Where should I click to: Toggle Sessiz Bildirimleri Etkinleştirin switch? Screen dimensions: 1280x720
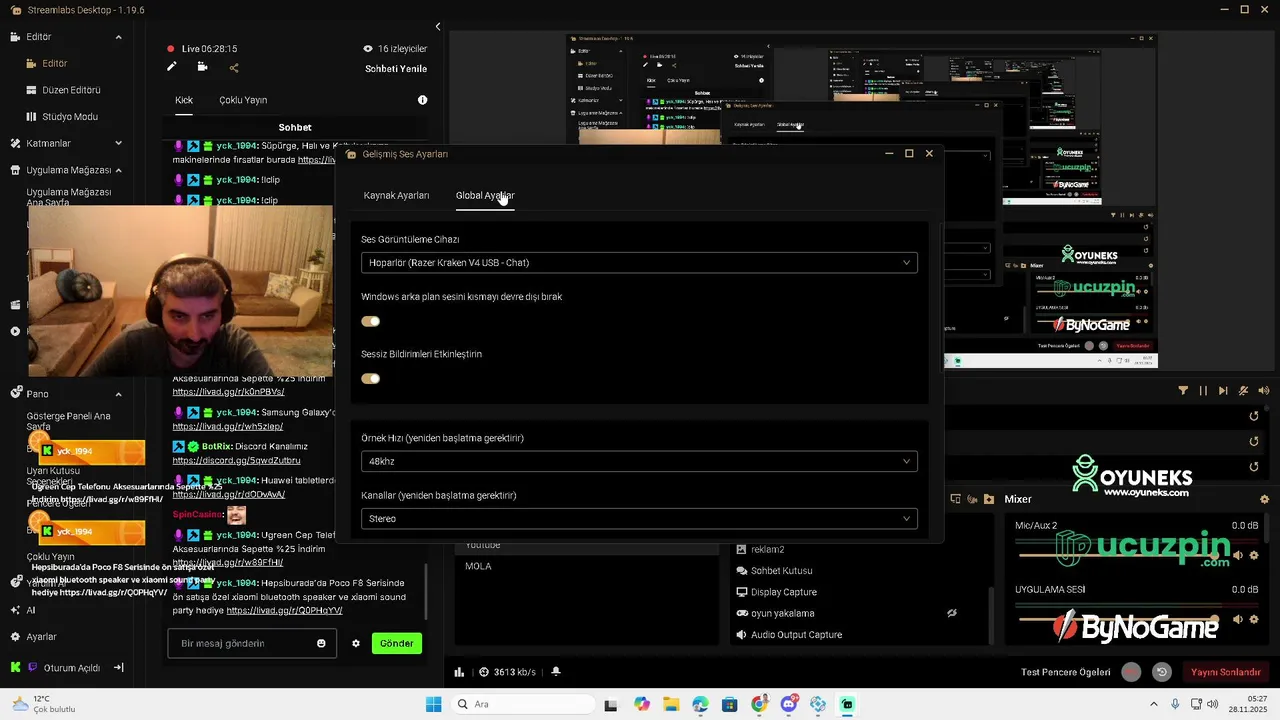coord(371,378)
